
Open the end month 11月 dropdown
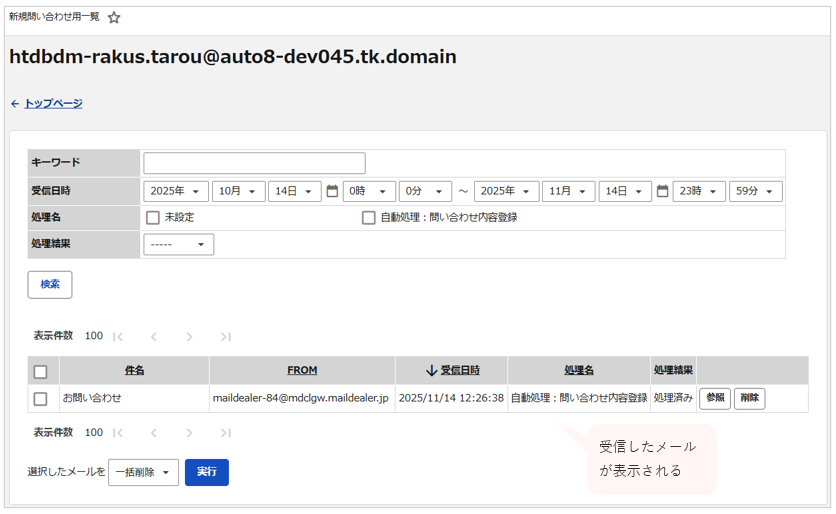(x=568, y=191)
